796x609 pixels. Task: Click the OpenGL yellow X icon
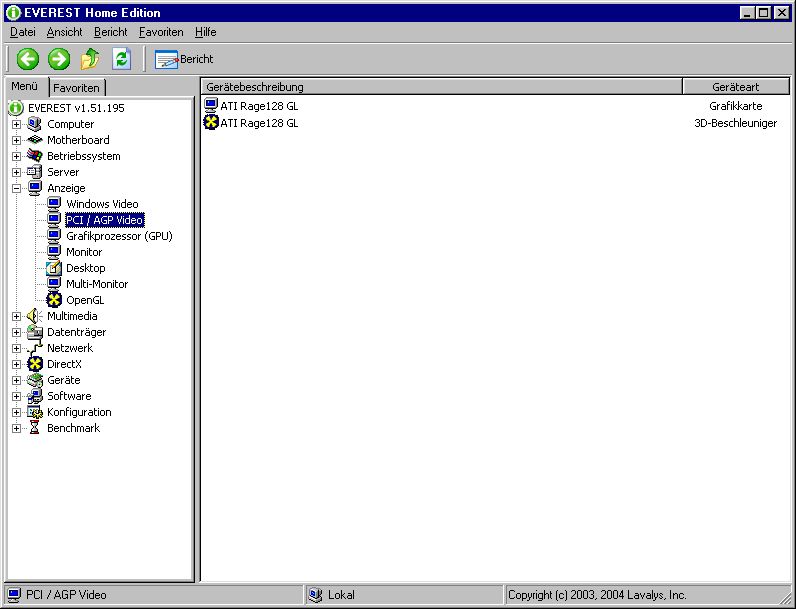(x=54, y=299)
